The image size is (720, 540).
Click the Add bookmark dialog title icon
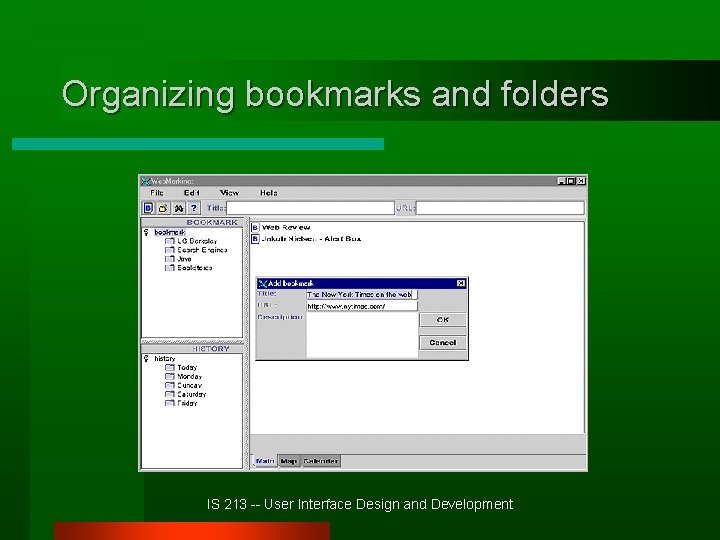pyautogui.click(x=263, y=283)
